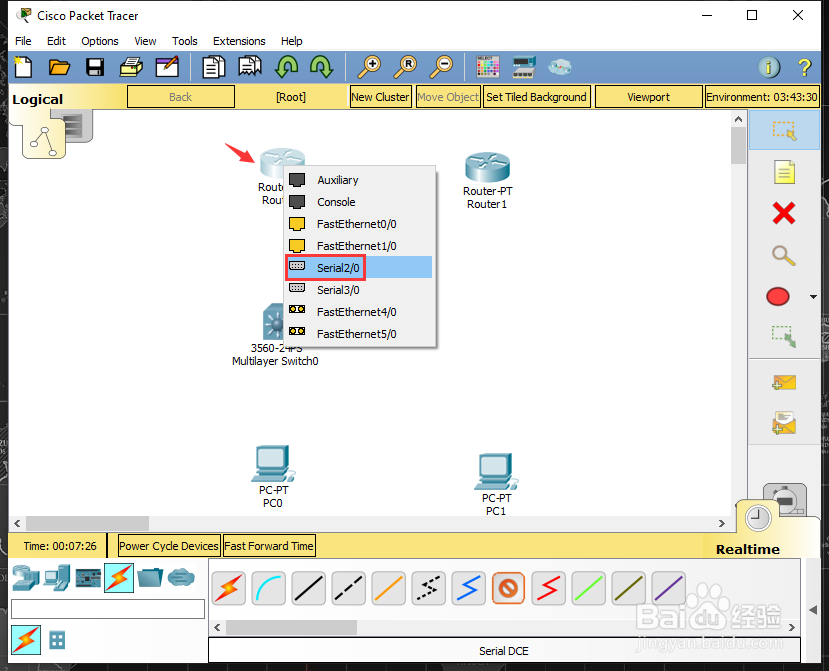The image size is (829, 671).
Task: Click the cloud icon in the top toolbar
Action: [560, 67]
